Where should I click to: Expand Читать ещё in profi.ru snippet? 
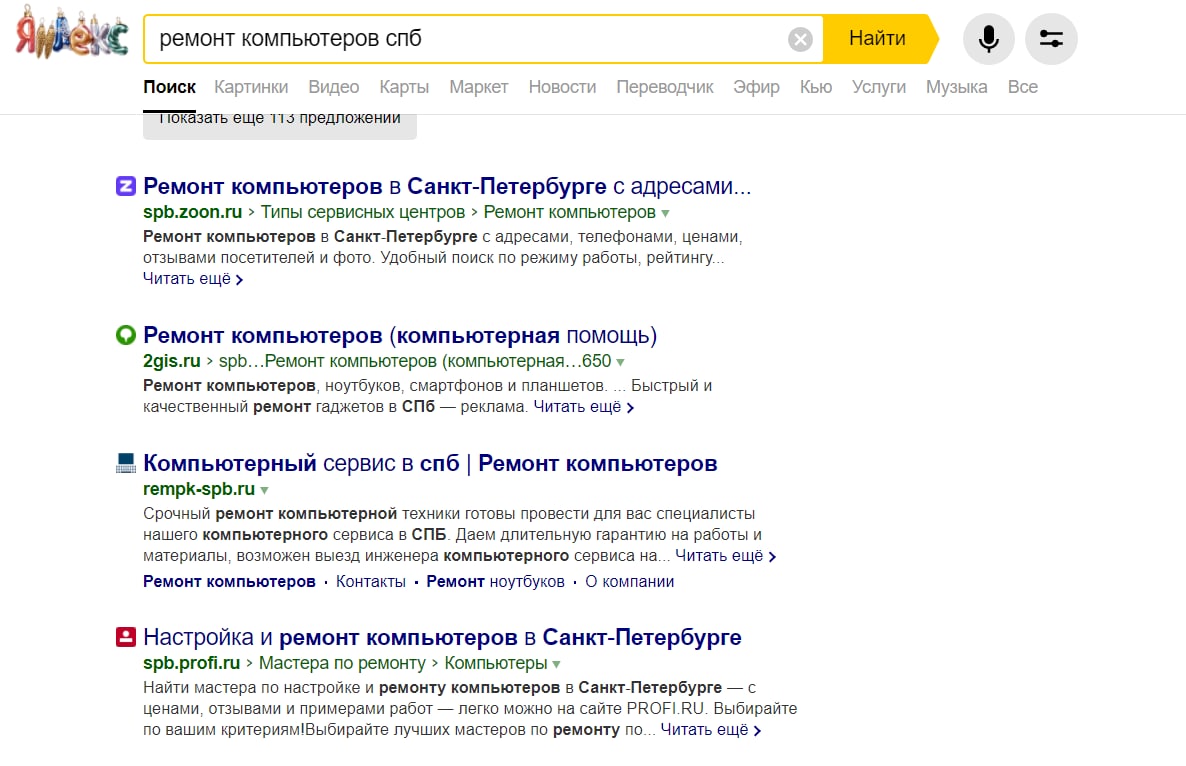pos(710,729)
